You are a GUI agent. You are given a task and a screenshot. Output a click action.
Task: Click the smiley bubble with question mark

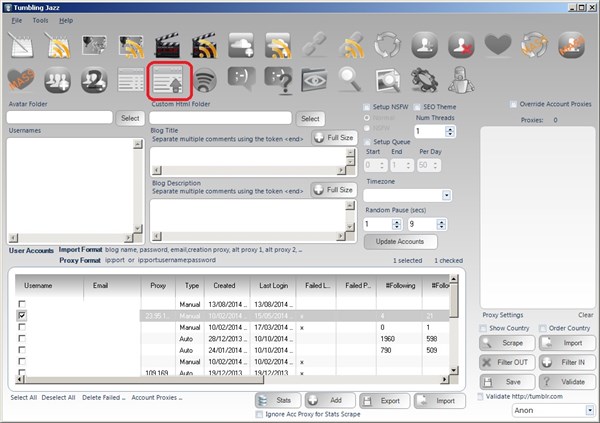pyautogui.click(x=279, y=80)
